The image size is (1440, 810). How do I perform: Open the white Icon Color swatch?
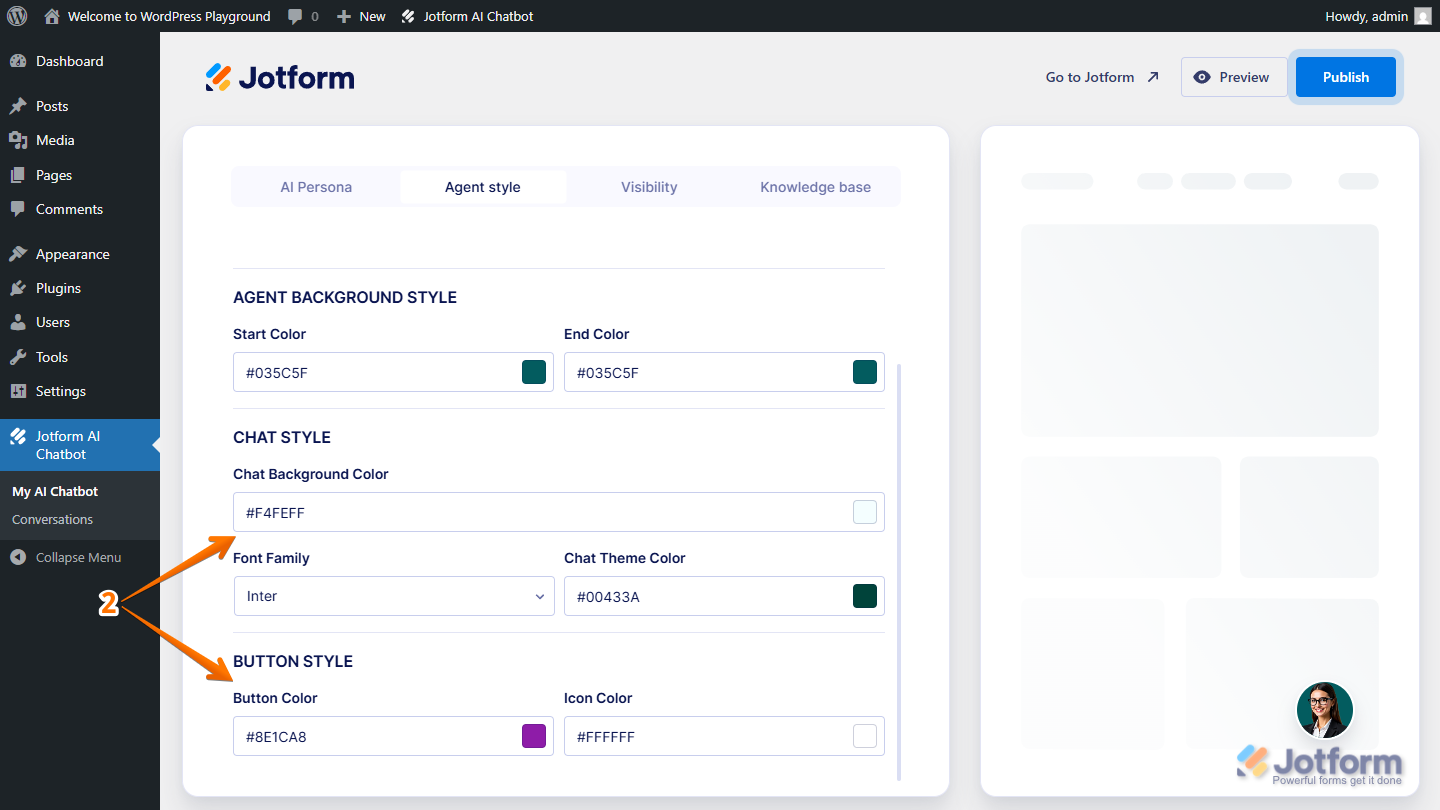(x=865, y=736)
